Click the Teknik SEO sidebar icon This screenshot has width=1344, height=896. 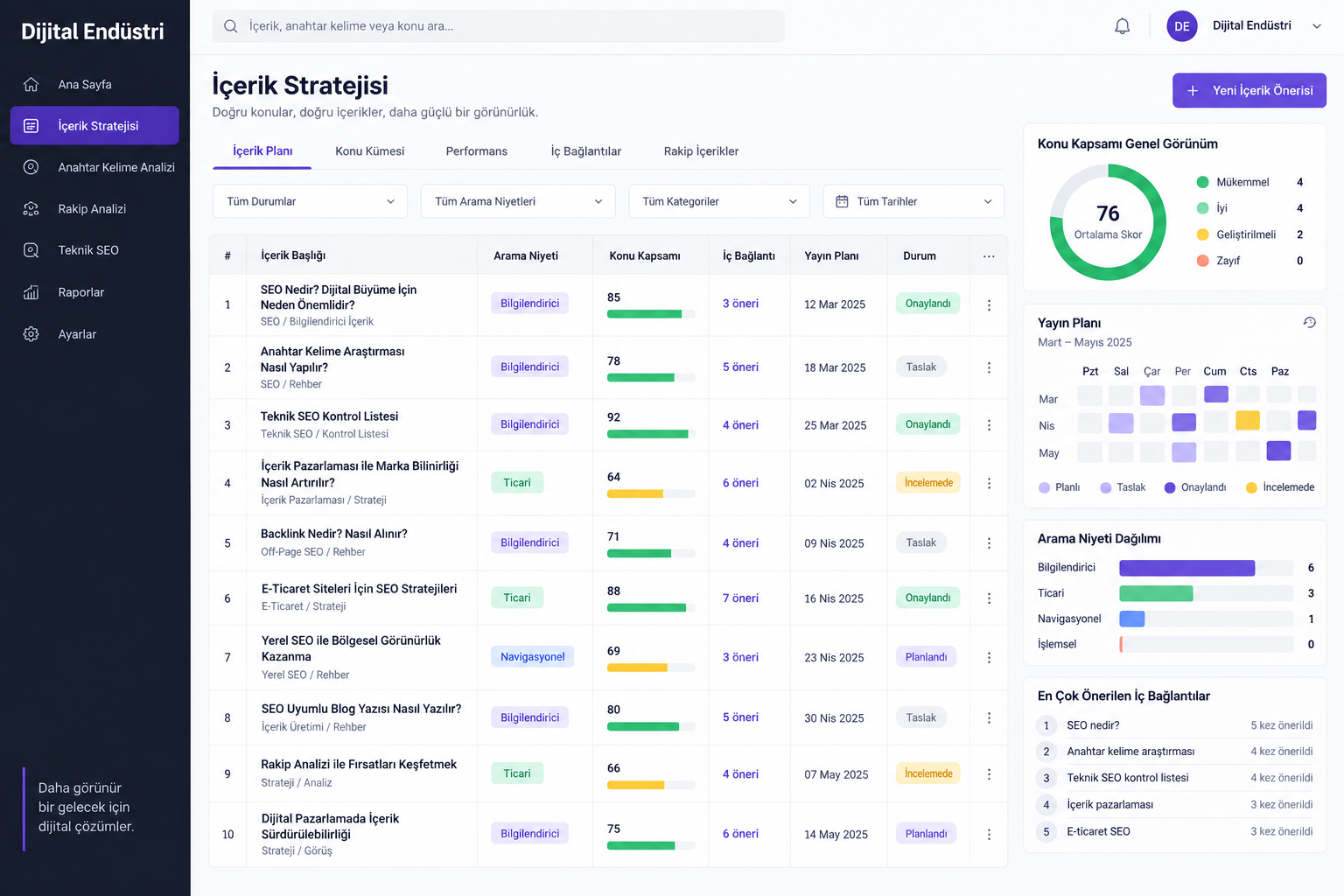(x=31, y=250)
